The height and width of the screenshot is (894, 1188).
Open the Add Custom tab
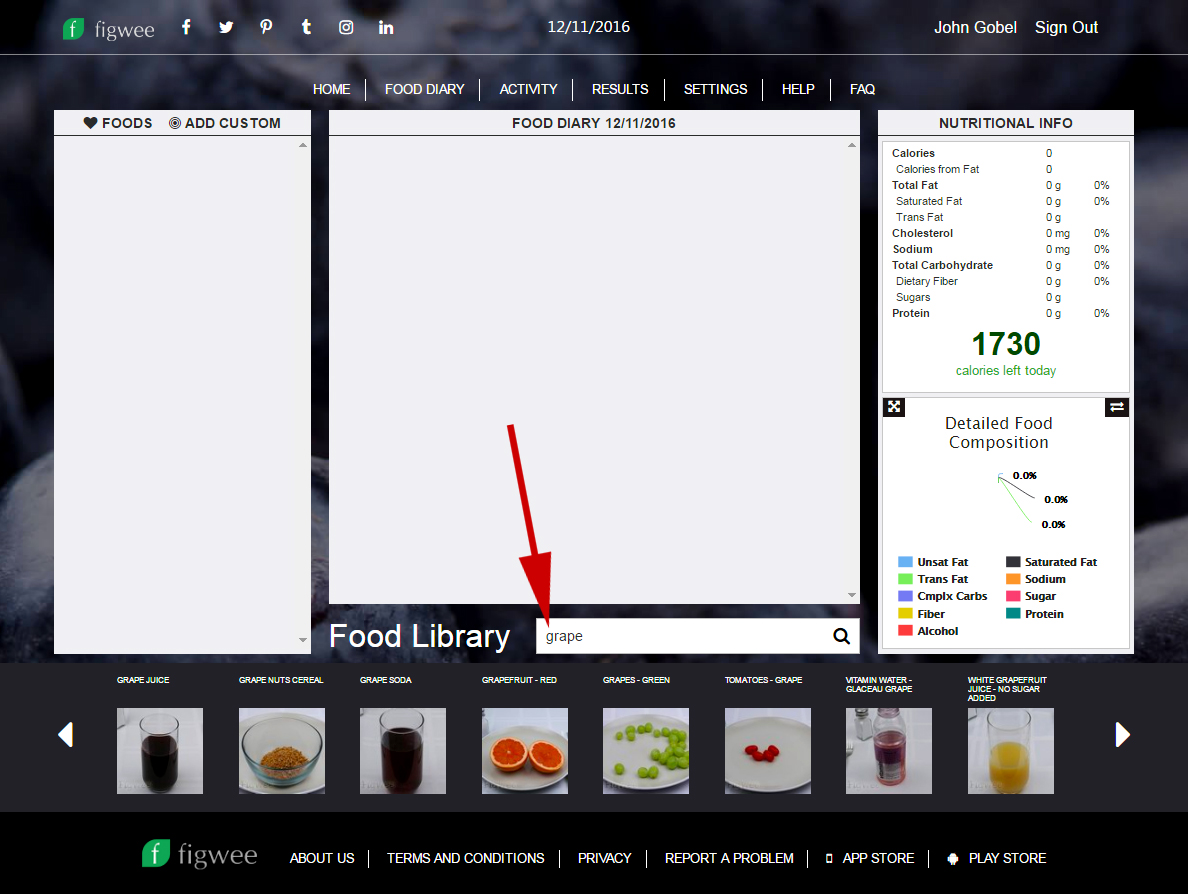tap(224, 123)
